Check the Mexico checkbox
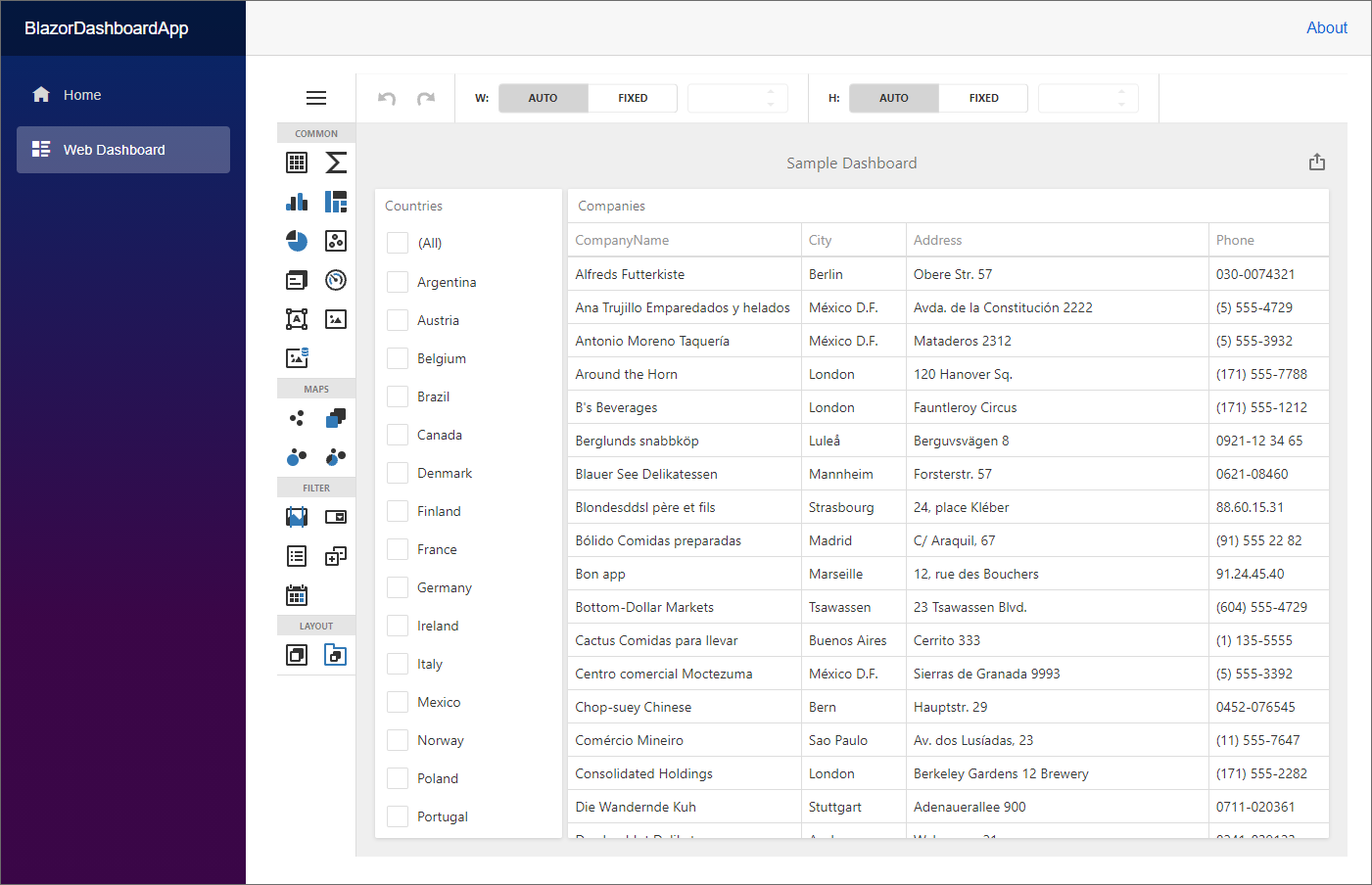This screenshot has width=1372, height=885. pyautogui.click(x=398, y=702)
